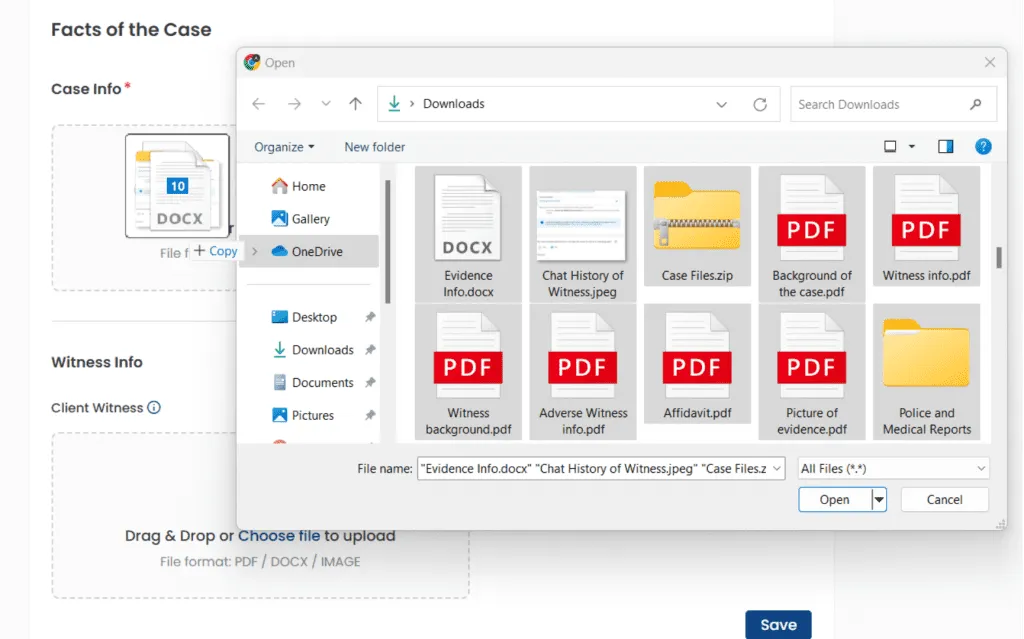Close the Open dialog

coord(990,62)
